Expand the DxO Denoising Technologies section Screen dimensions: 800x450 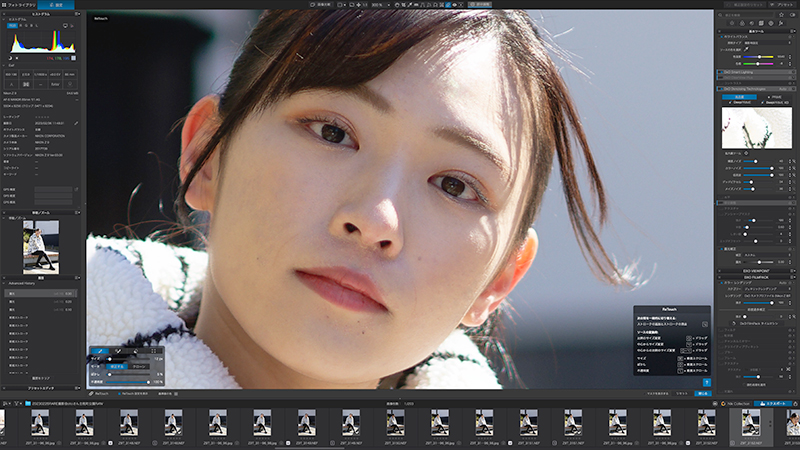pyautogui.click(x=757, y=89)
